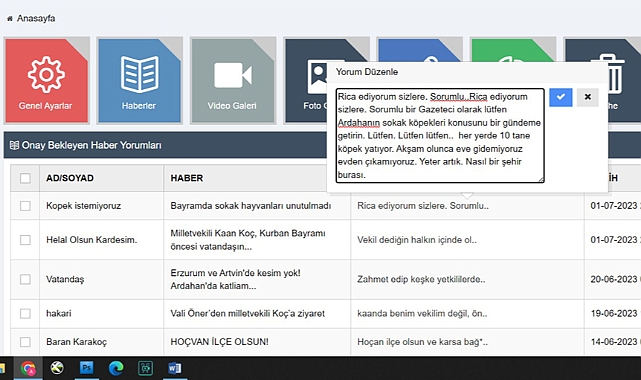Viewport: 641px width, 380px height.
Task: Click the date 14-06-2023 in Baran Karakoç row
Action: 615,342
